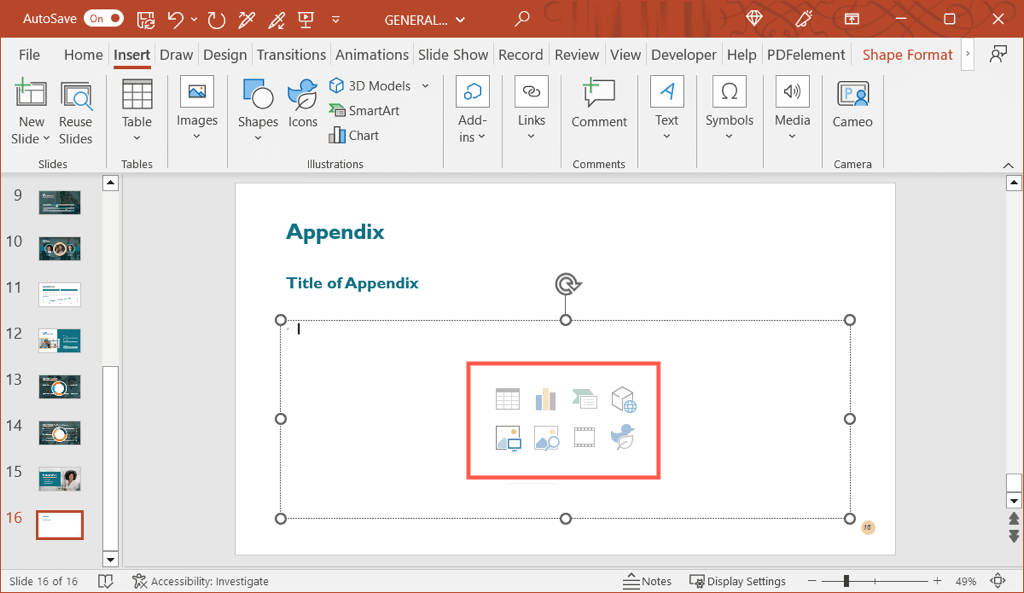Screen dimensions: 1024x593
Task: Click the Save icon in title bar
Action: point(146,20)
